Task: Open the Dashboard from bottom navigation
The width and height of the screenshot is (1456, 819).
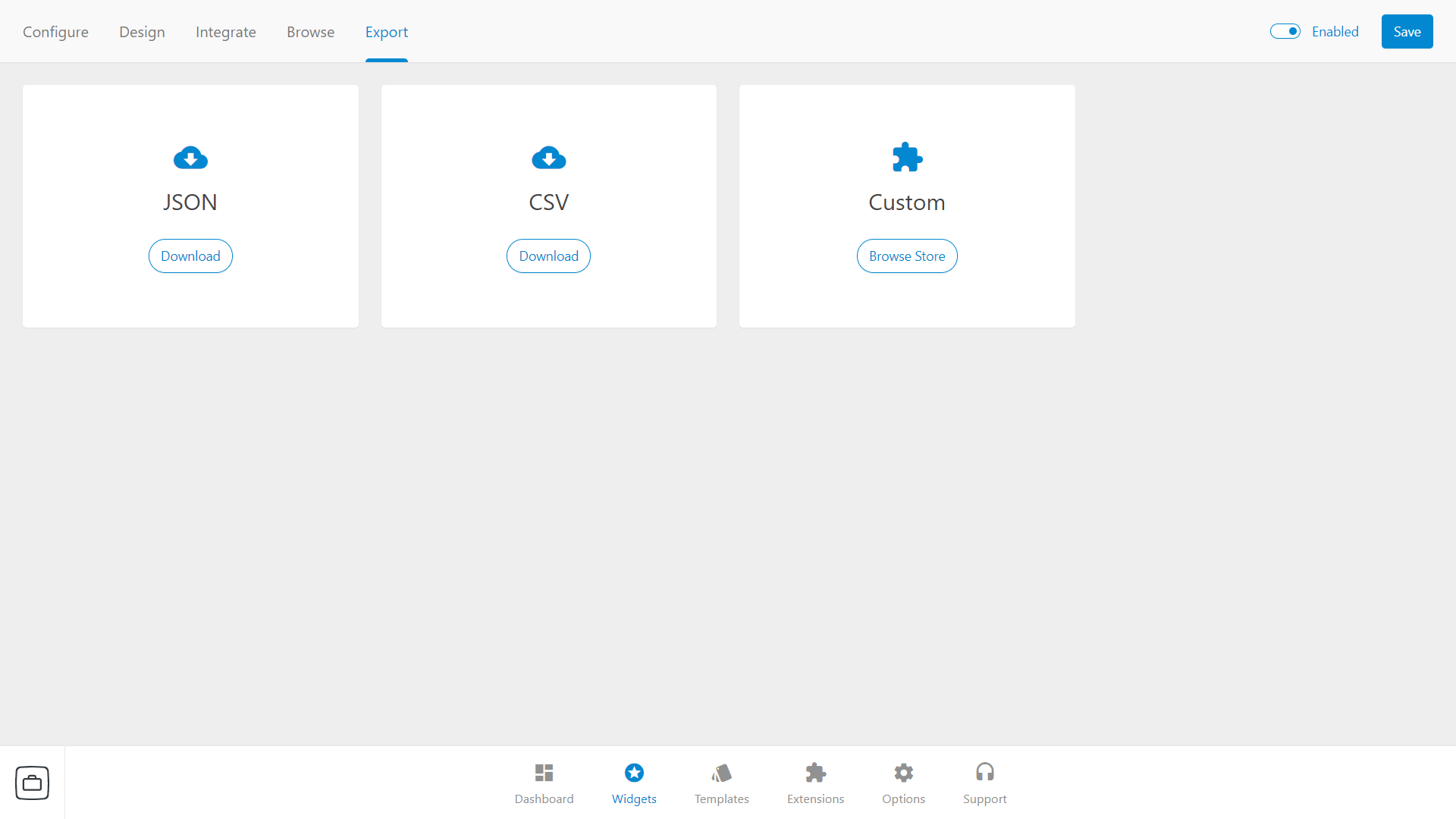Action: pos(544,783)
